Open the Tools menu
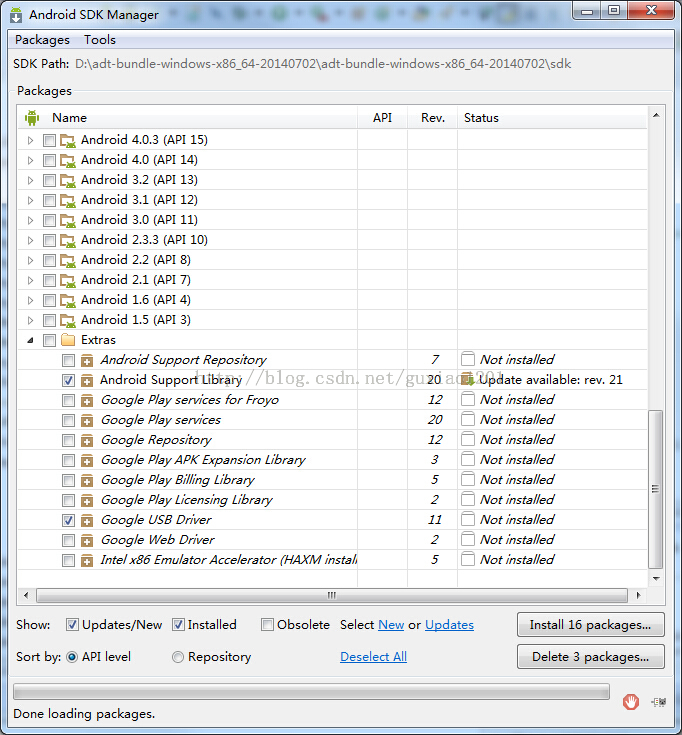682x735 pixels. (x=100, y=40)
